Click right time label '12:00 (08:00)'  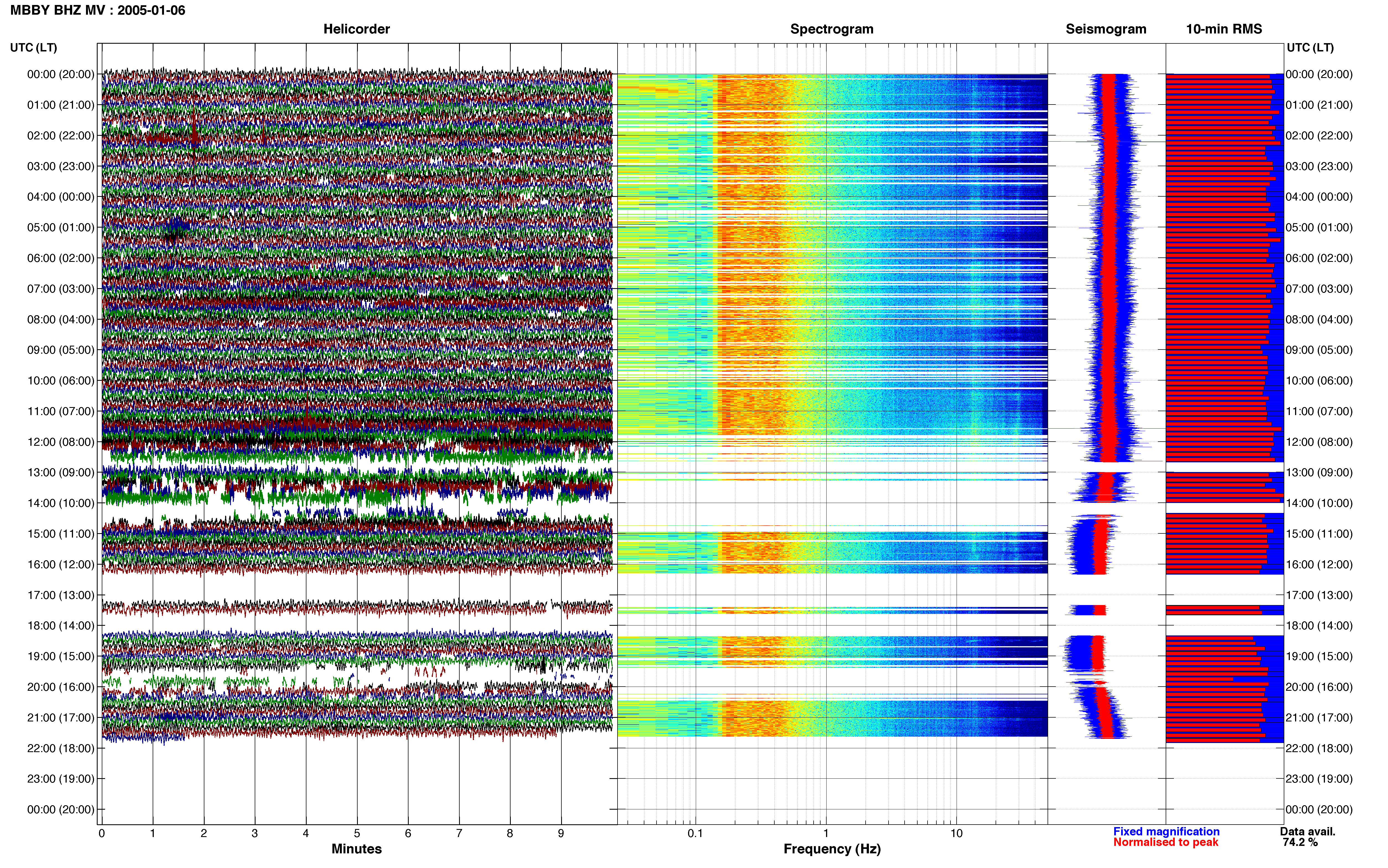pos(1319,442)
